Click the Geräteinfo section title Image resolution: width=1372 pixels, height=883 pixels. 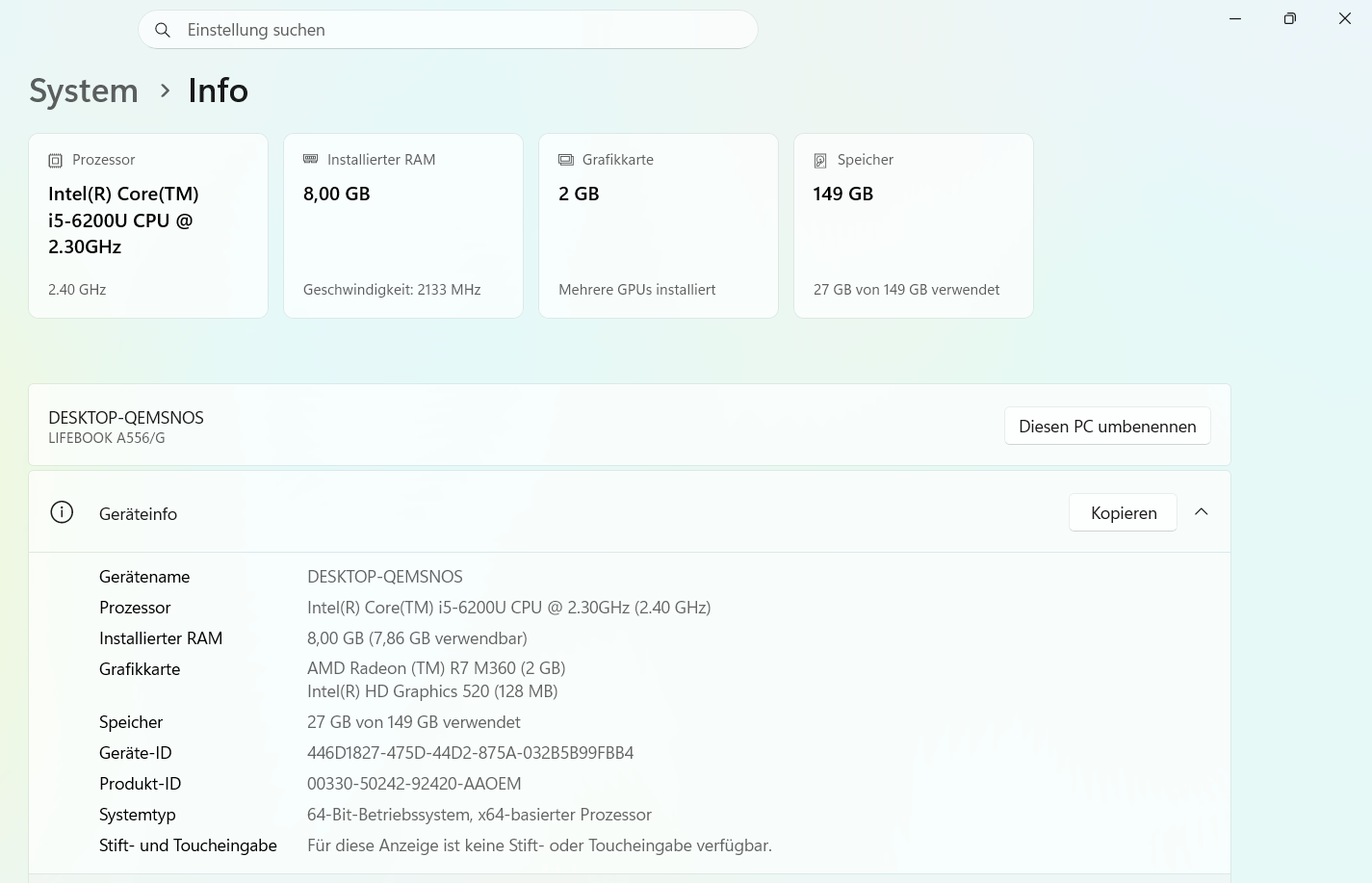coord(138,514)
